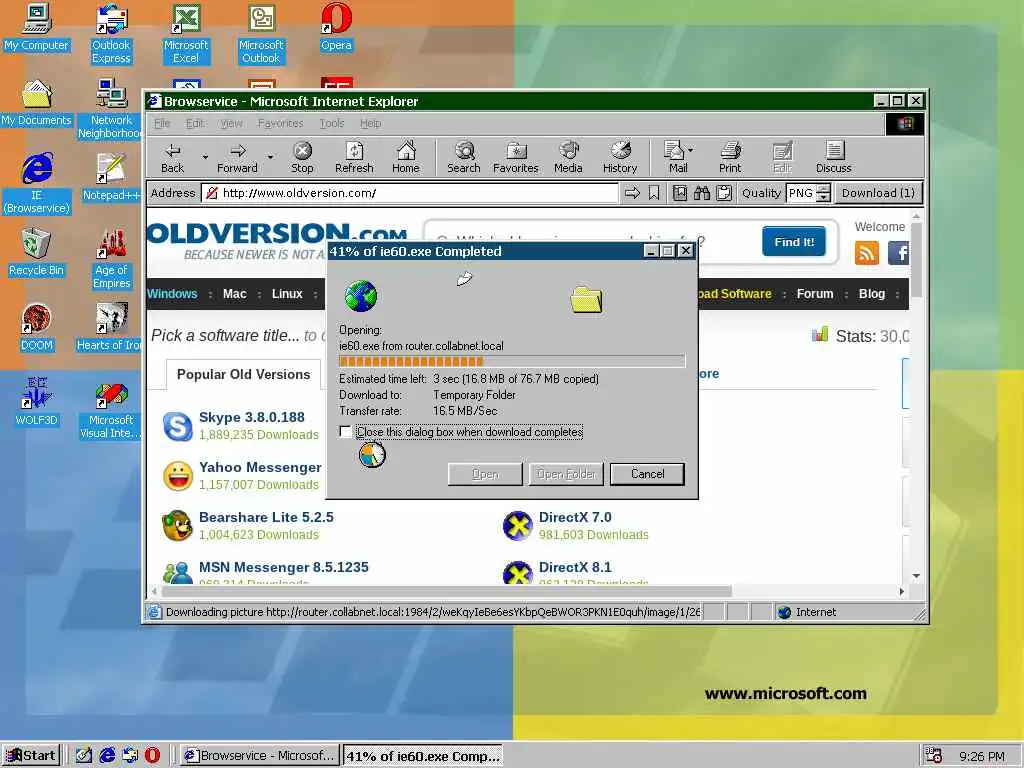The height and width of the screenshot is (768, 1024).
Task: Select the Notepad++ desktop icon
Action: click(111, 178)
